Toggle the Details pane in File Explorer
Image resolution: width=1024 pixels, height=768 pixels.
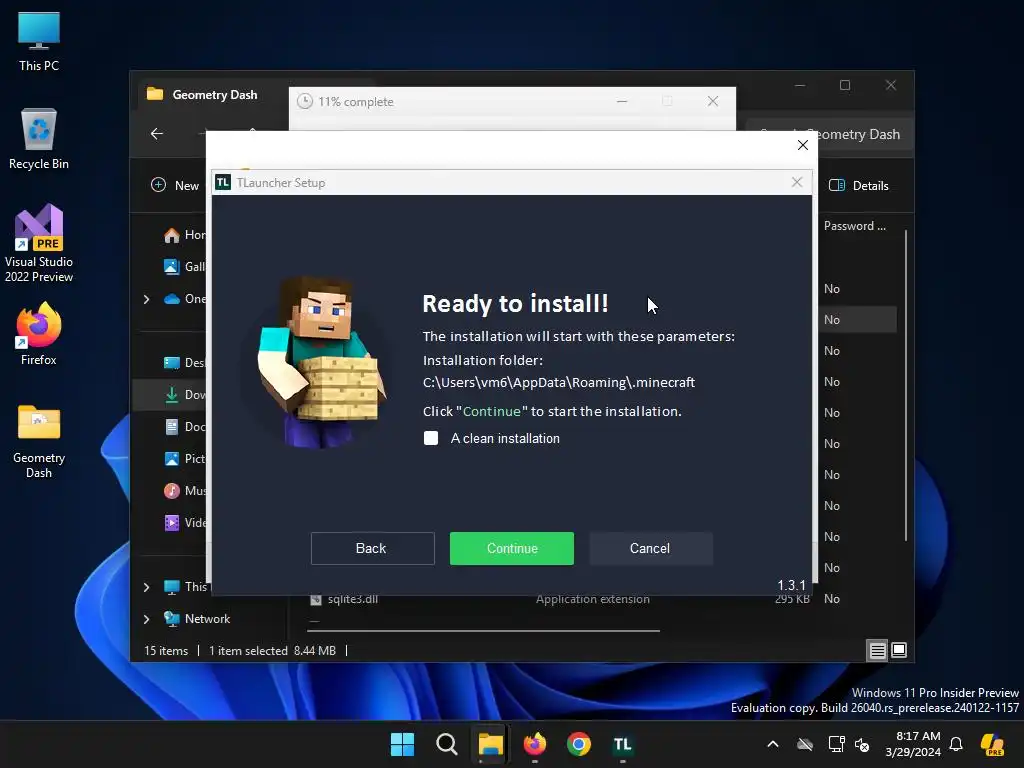(x=859, y=185)
